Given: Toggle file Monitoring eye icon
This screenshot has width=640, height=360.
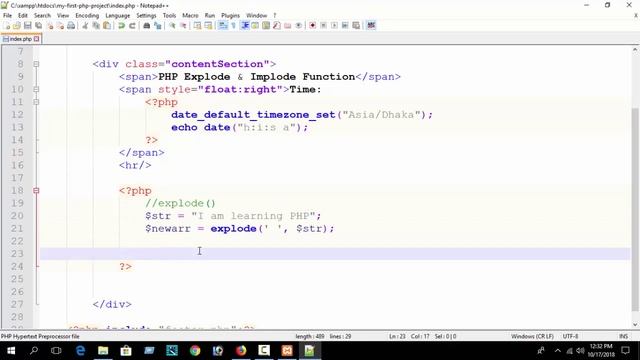Looking at the screenshot, I should (x=299, y=26).
